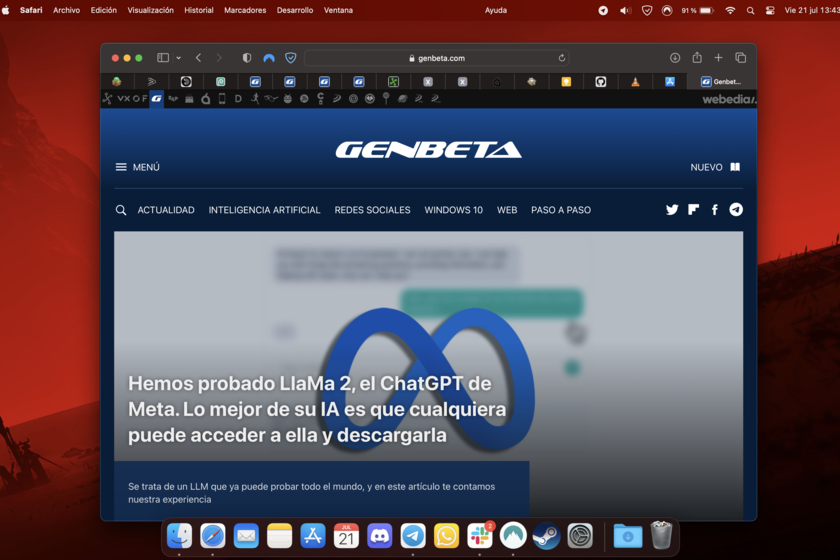
Task: Click the GENBETA logo
Action: [x=429, y=150]
